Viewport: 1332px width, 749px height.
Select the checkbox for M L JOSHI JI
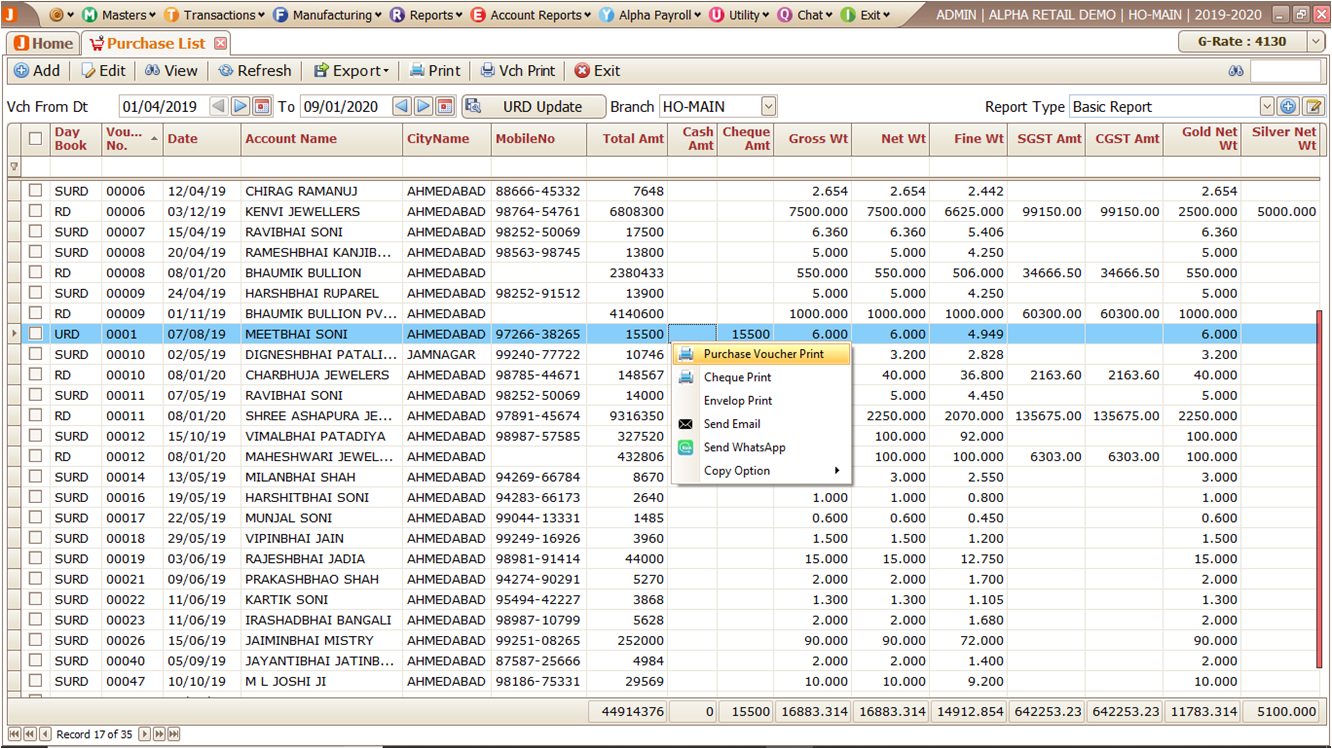36,681
